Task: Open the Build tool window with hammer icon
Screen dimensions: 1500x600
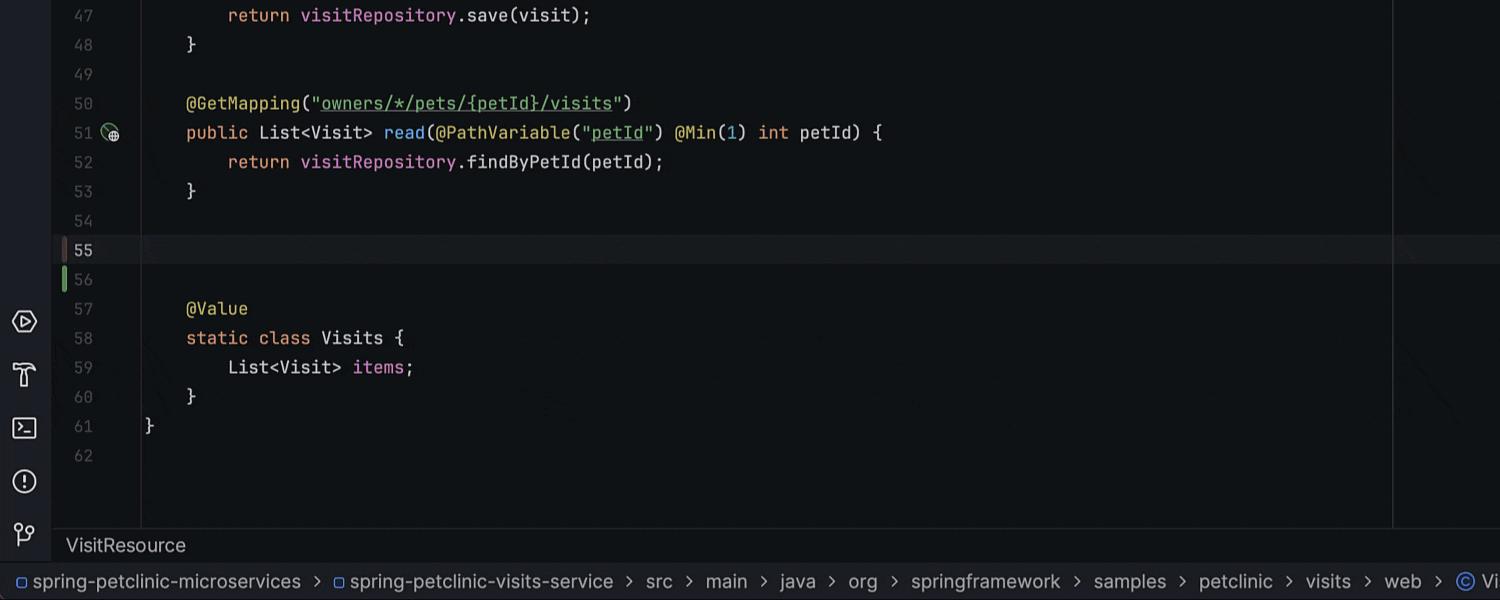Action: click(24, 375)
